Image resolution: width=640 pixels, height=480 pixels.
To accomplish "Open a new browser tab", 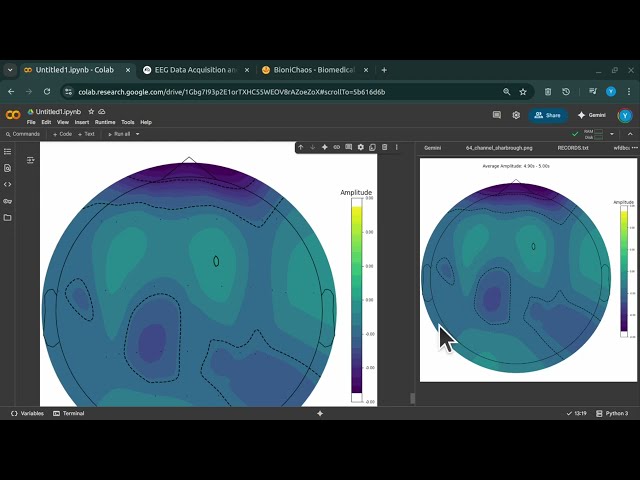I will [384, 70].
